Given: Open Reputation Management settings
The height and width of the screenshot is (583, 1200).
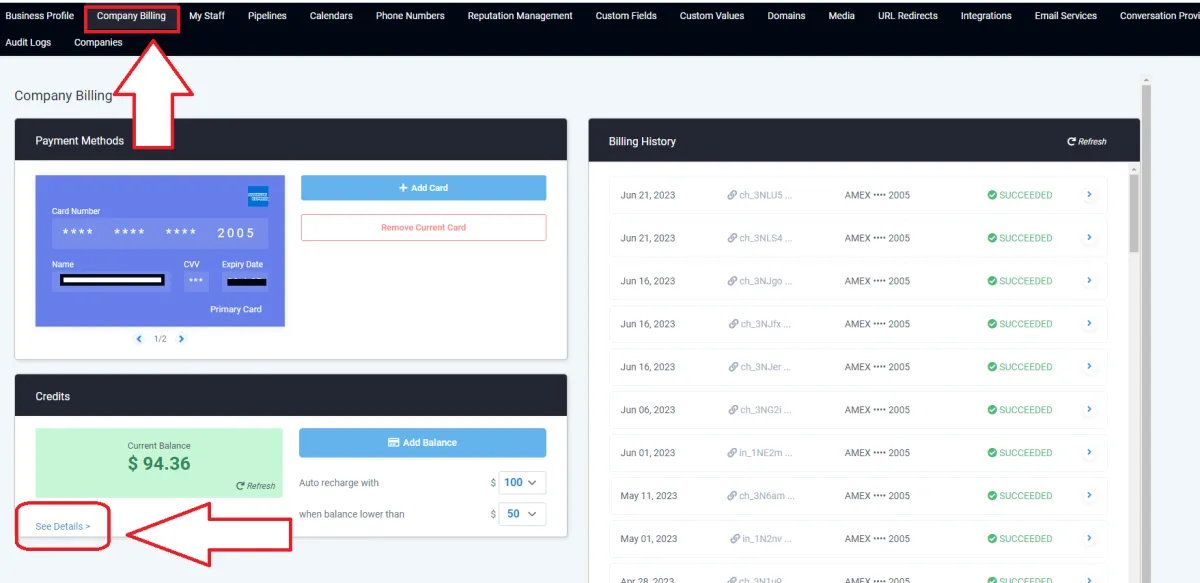Looking at the screenshot, I should (x=520, y=16).
